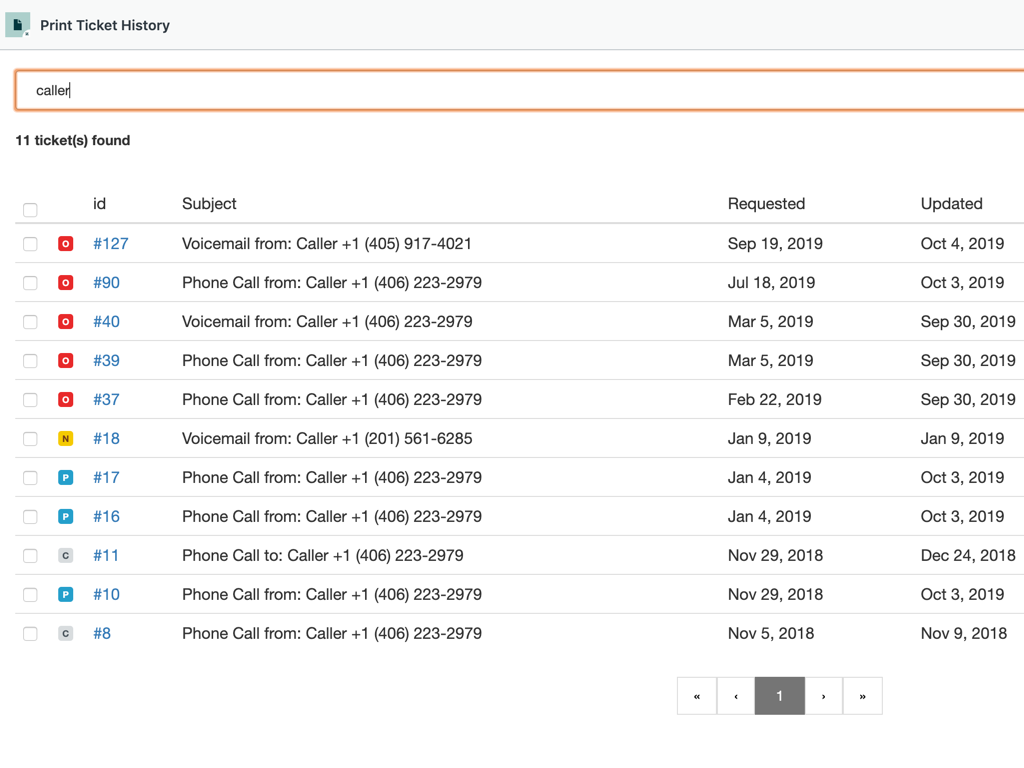Click the open status icon next to ticket #37

coord(65,399)
